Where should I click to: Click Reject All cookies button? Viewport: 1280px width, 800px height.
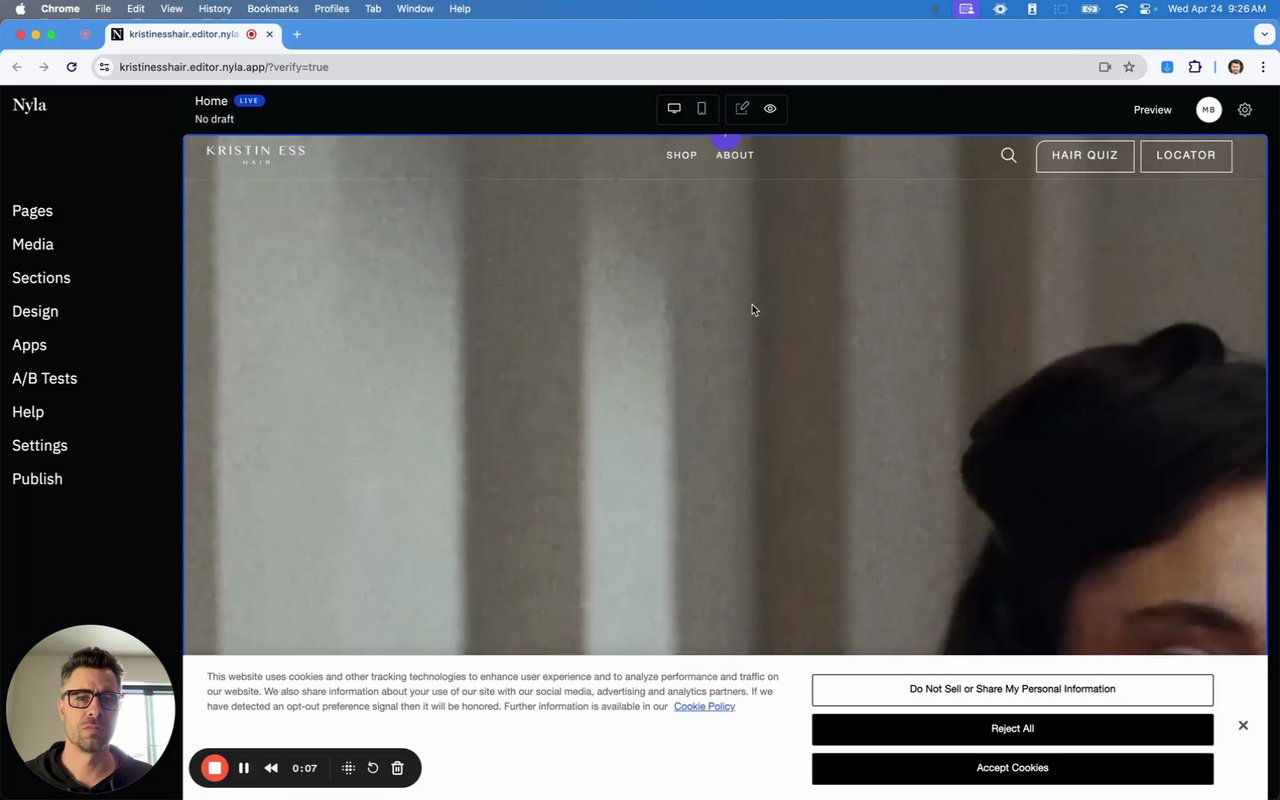1012,729
